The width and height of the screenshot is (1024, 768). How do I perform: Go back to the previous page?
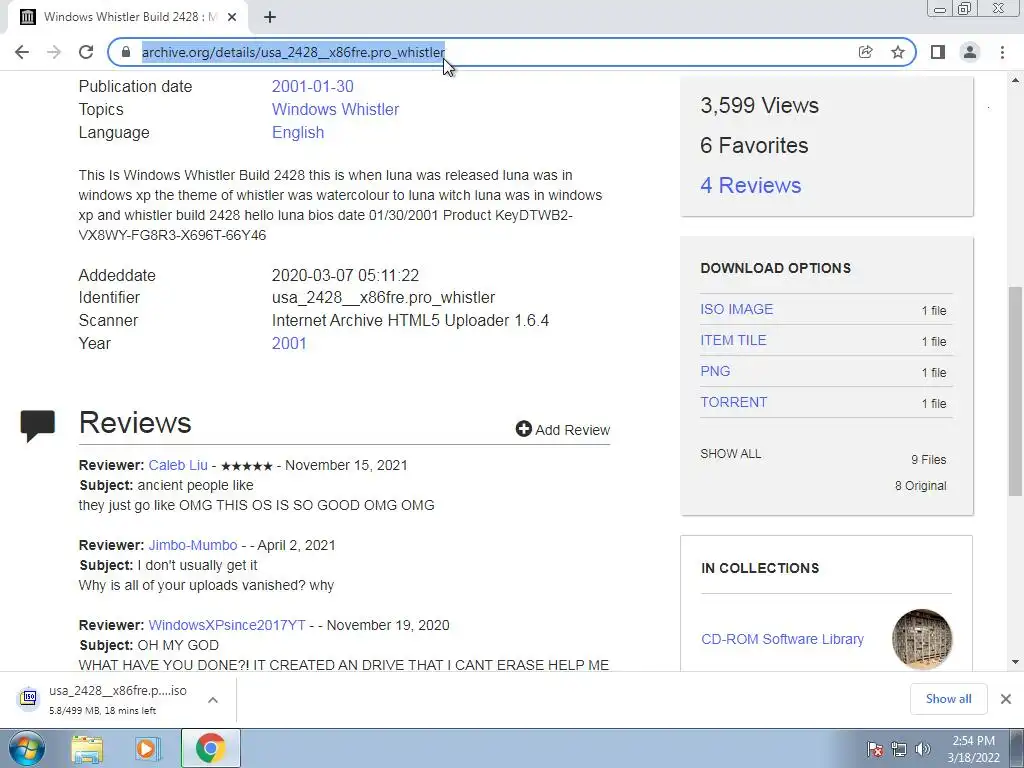(x=22, y=52)
